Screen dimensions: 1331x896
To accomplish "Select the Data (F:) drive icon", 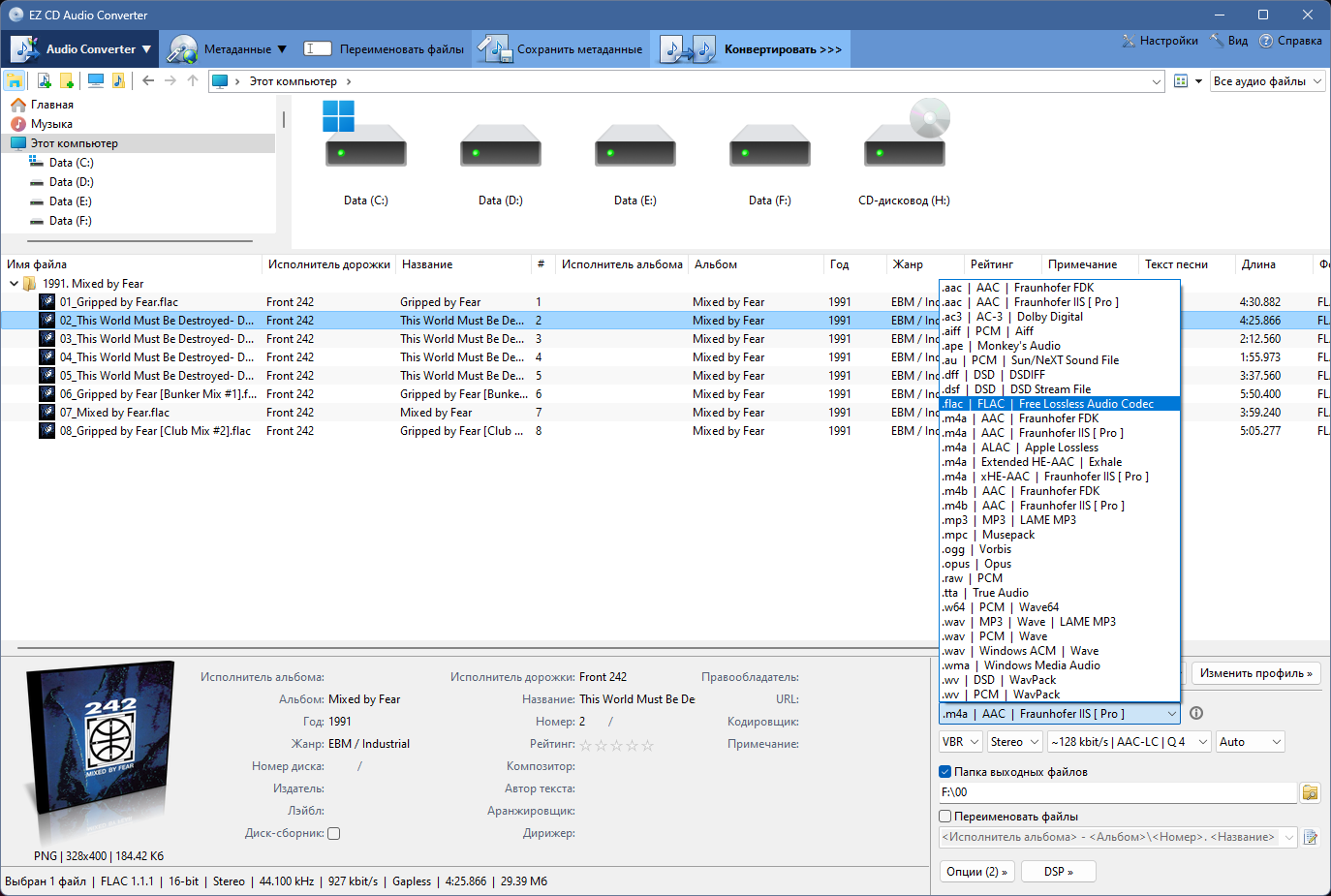I will (x=769, y=145).
